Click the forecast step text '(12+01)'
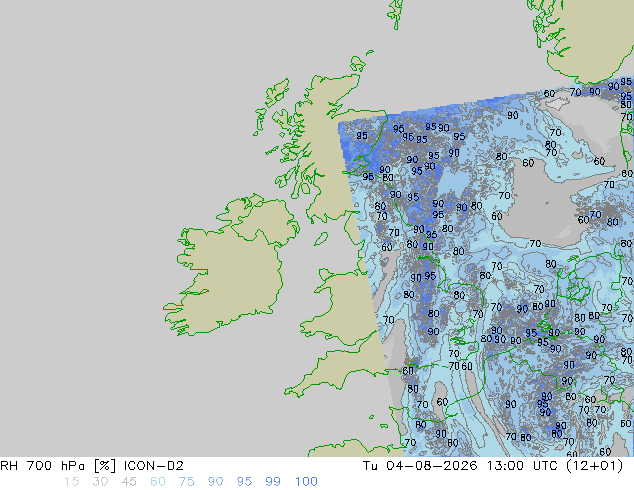 [595, 466]
